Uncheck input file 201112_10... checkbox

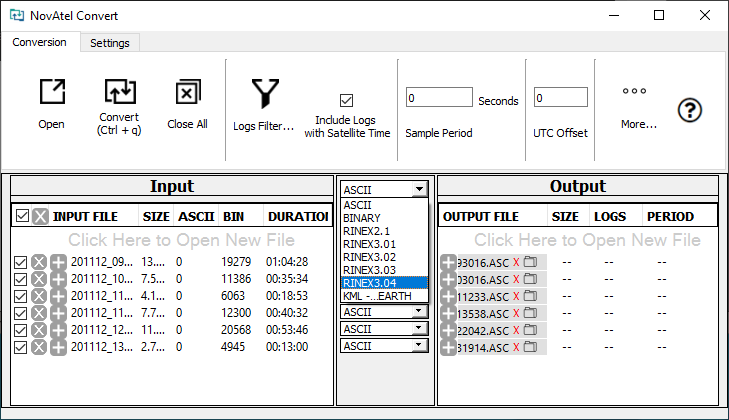20,279
